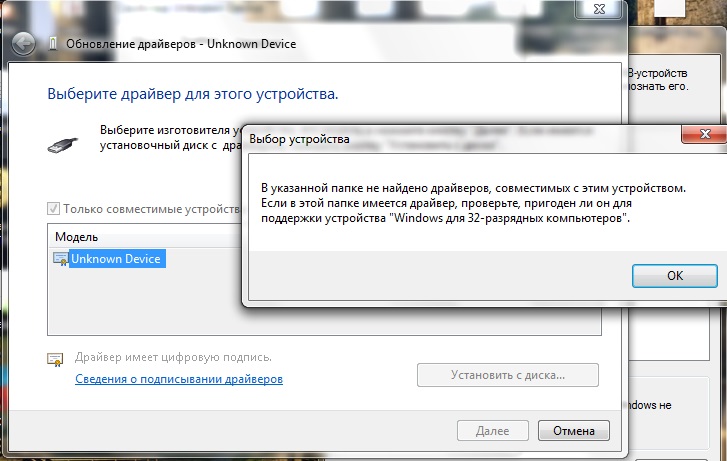This screenshot has height=461, width=727.
Task: Click the Выбор устройства dialog title bar
Action: pos(450,139)
